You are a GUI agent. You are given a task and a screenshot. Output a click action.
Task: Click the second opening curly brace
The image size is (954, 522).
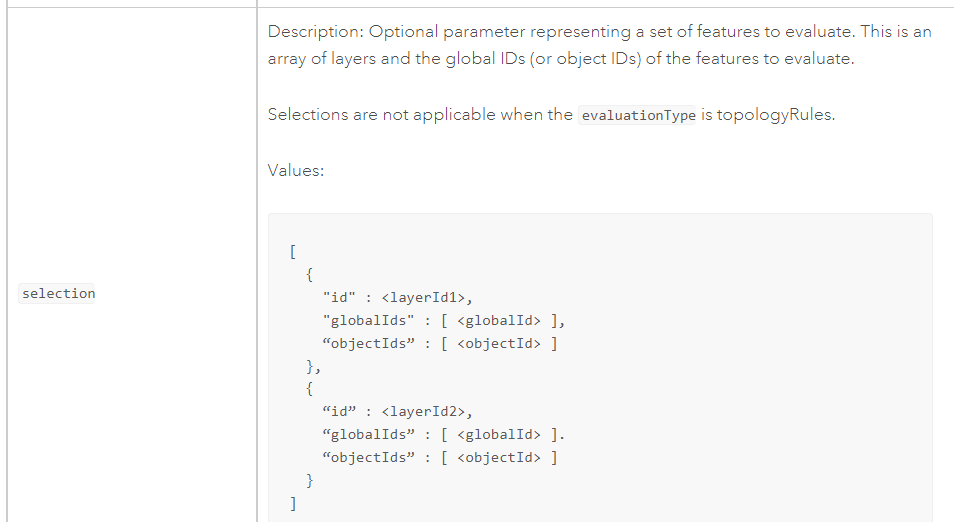pos(310,389)
